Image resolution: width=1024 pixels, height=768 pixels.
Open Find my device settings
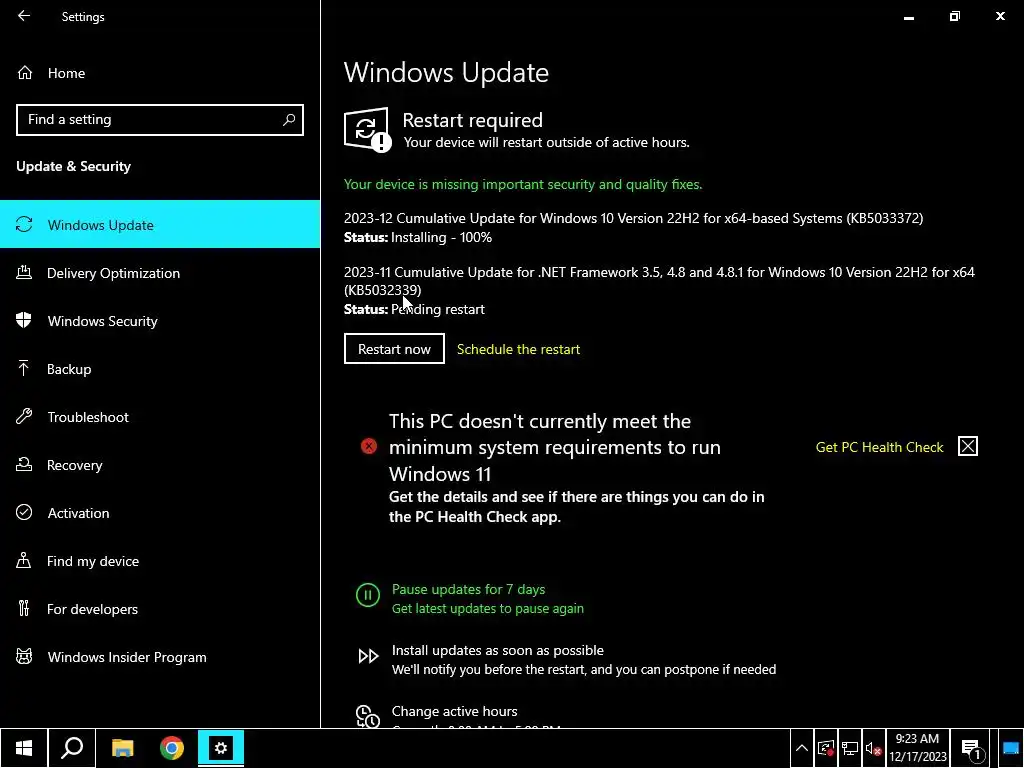coord(160,561)
